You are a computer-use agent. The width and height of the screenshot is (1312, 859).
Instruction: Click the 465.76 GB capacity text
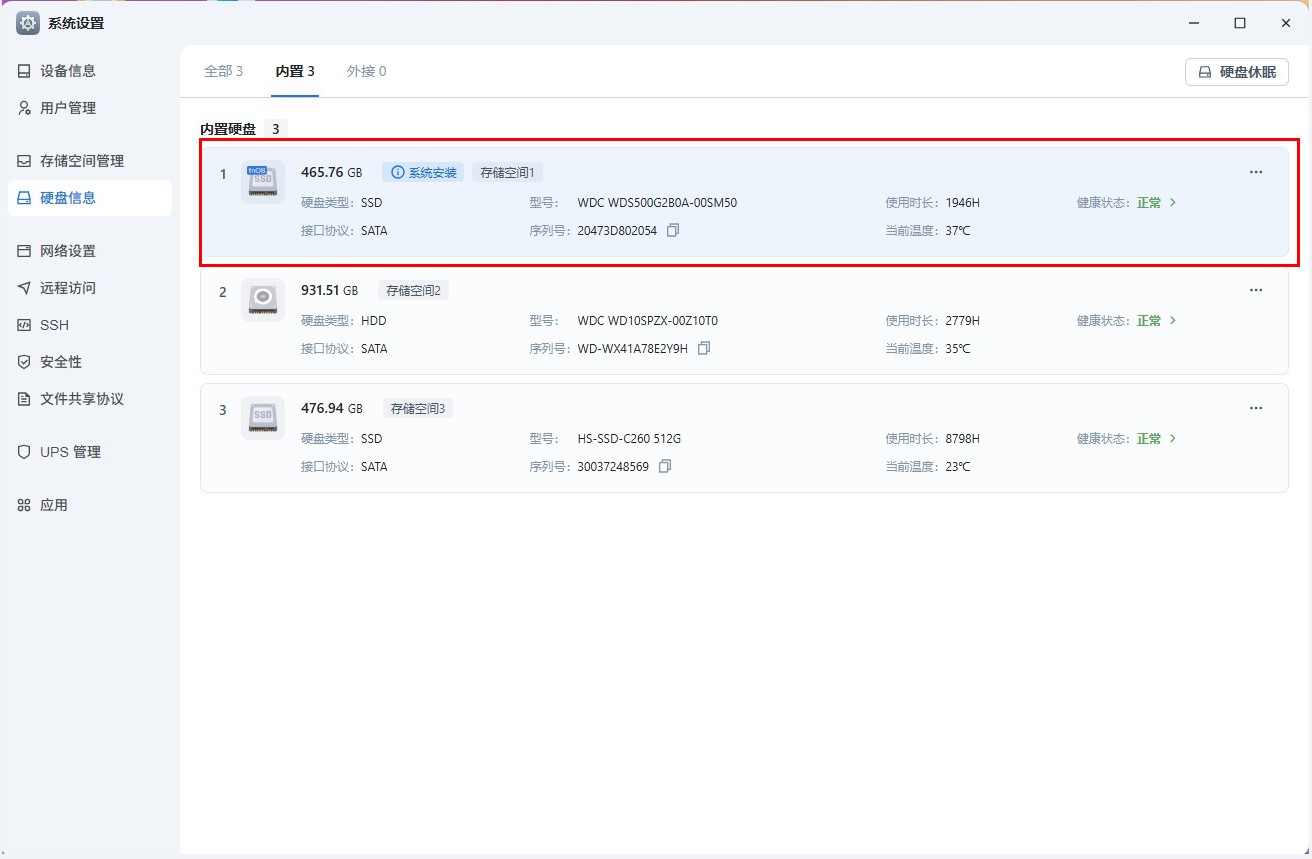pyautogui.click(x=332, y=172)
